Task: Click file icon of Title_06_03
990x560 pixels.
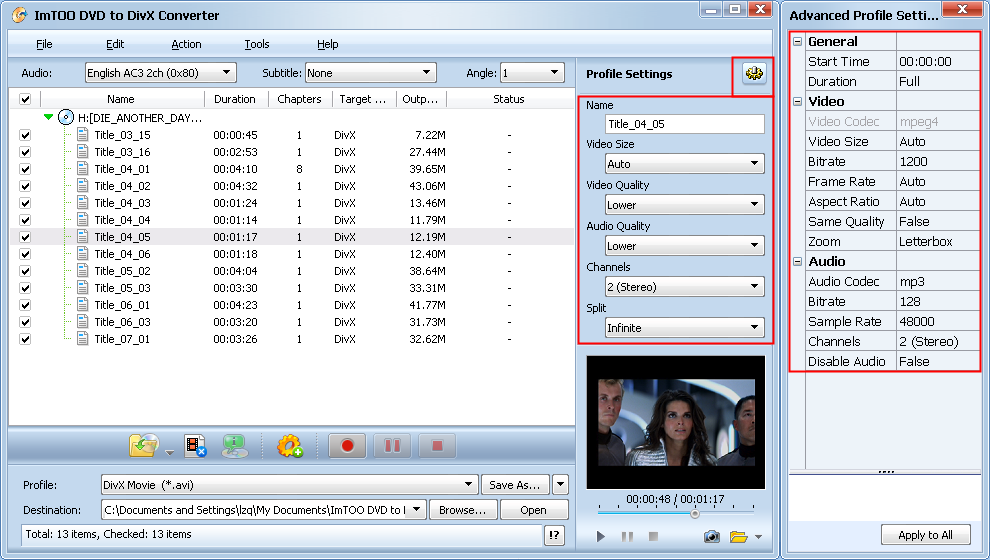Action: 82,322
